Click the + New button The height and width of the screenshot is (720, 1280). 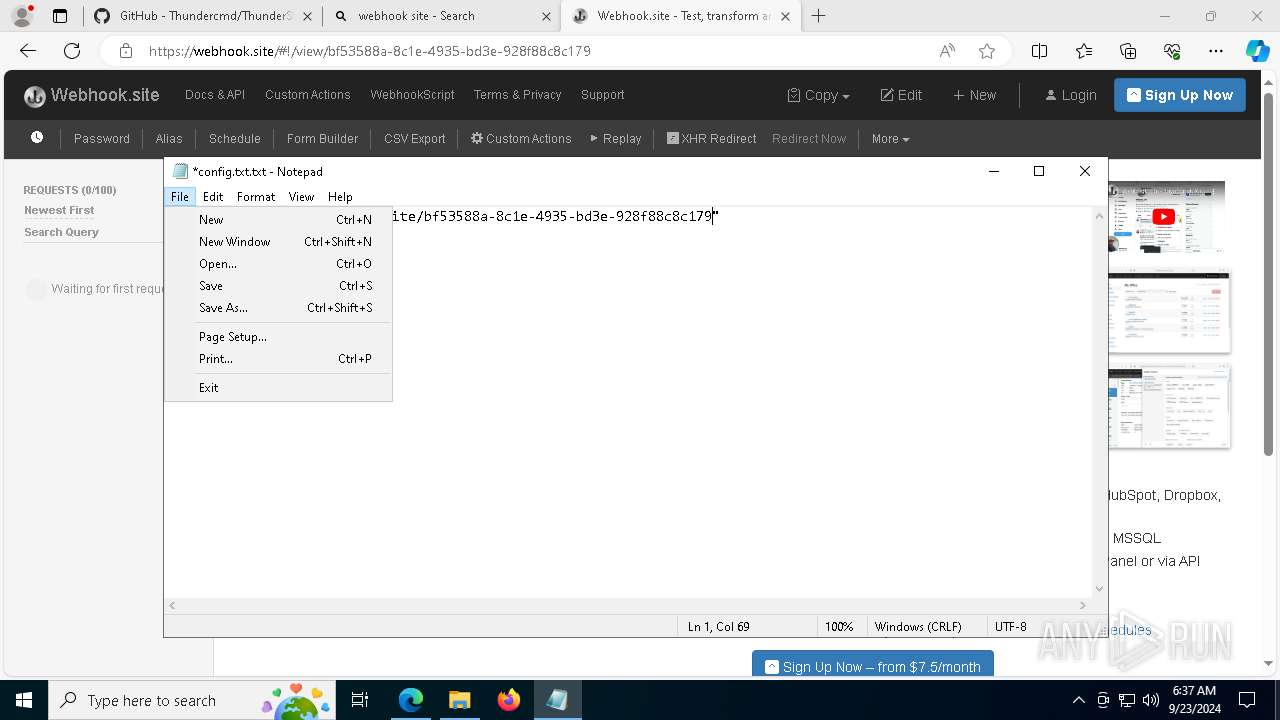click(x=974, y=95)
